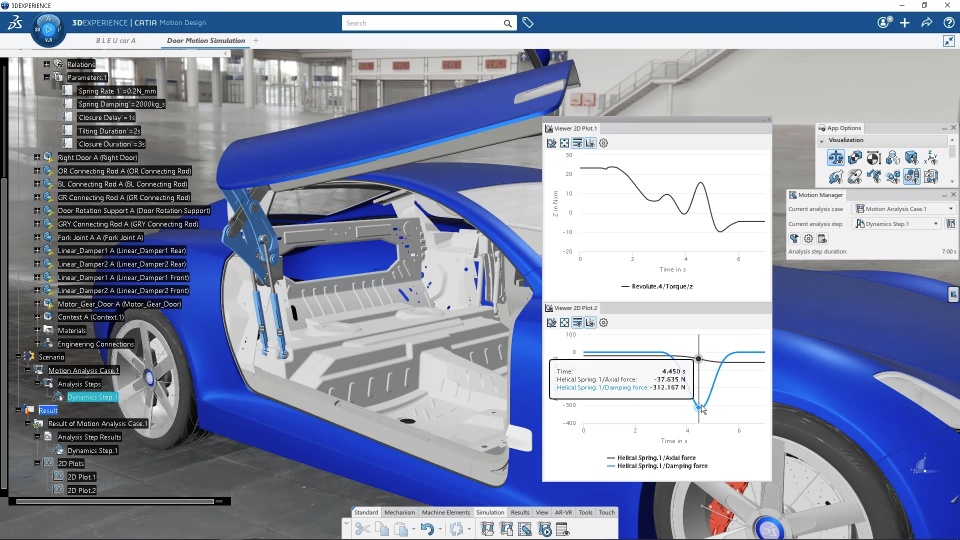
Task: Select the Standard toolbar tab
Action: click(x=366, y=512)
